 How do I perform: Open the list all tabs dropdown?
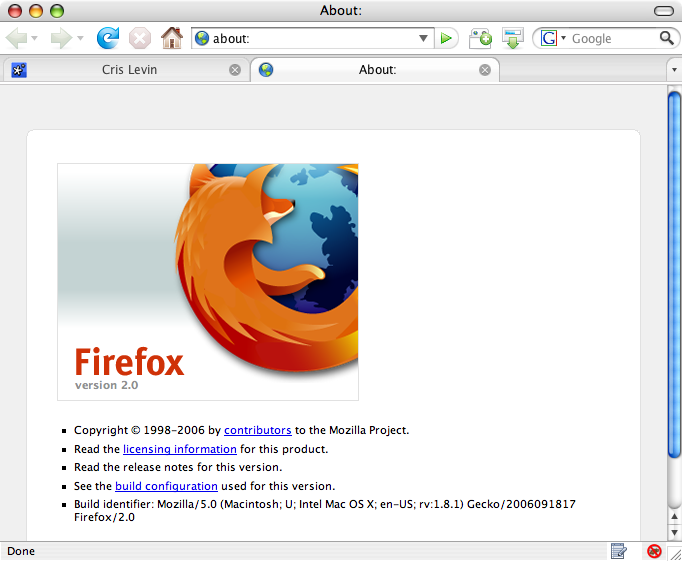(674, 70)
